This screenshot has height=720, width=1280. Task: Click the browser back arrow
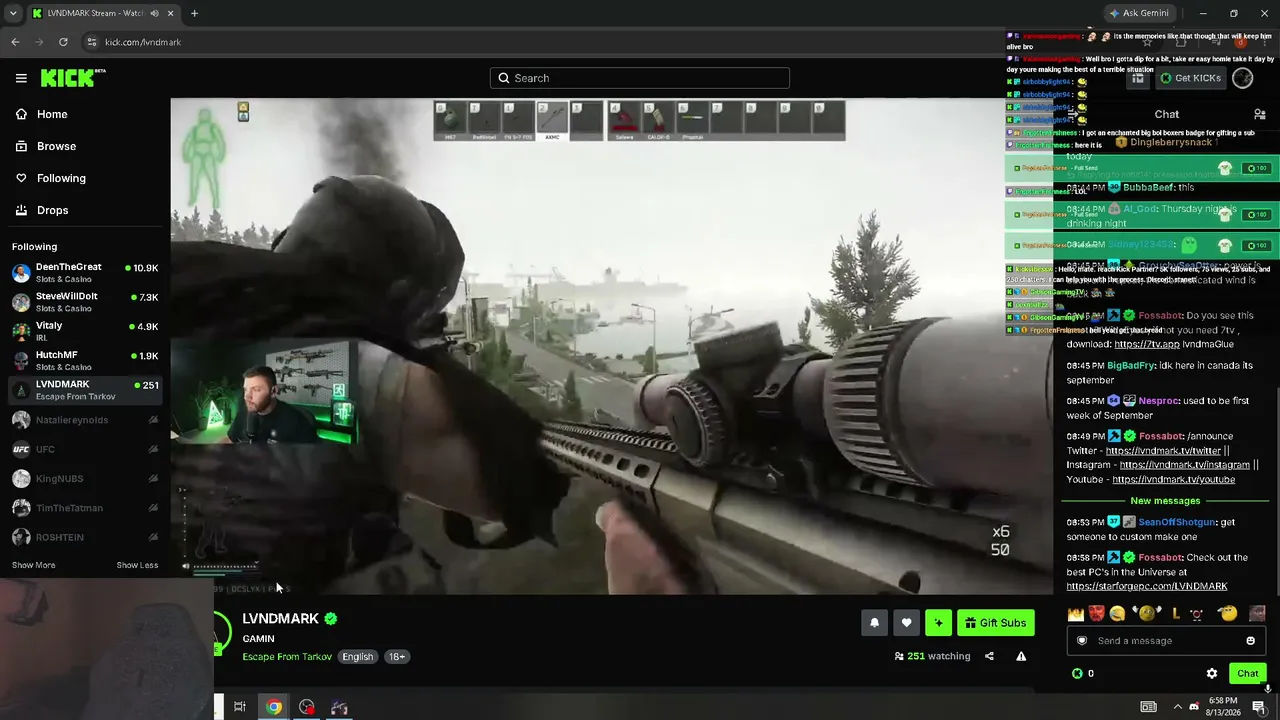15,42
